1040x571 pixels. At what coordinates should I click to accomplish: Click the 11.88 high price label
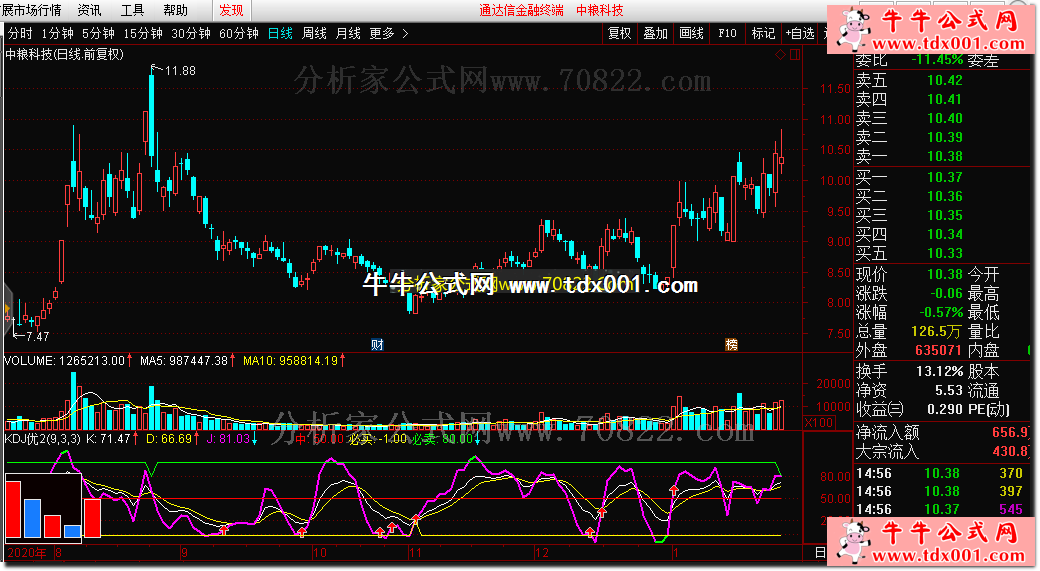coord(180,70)
